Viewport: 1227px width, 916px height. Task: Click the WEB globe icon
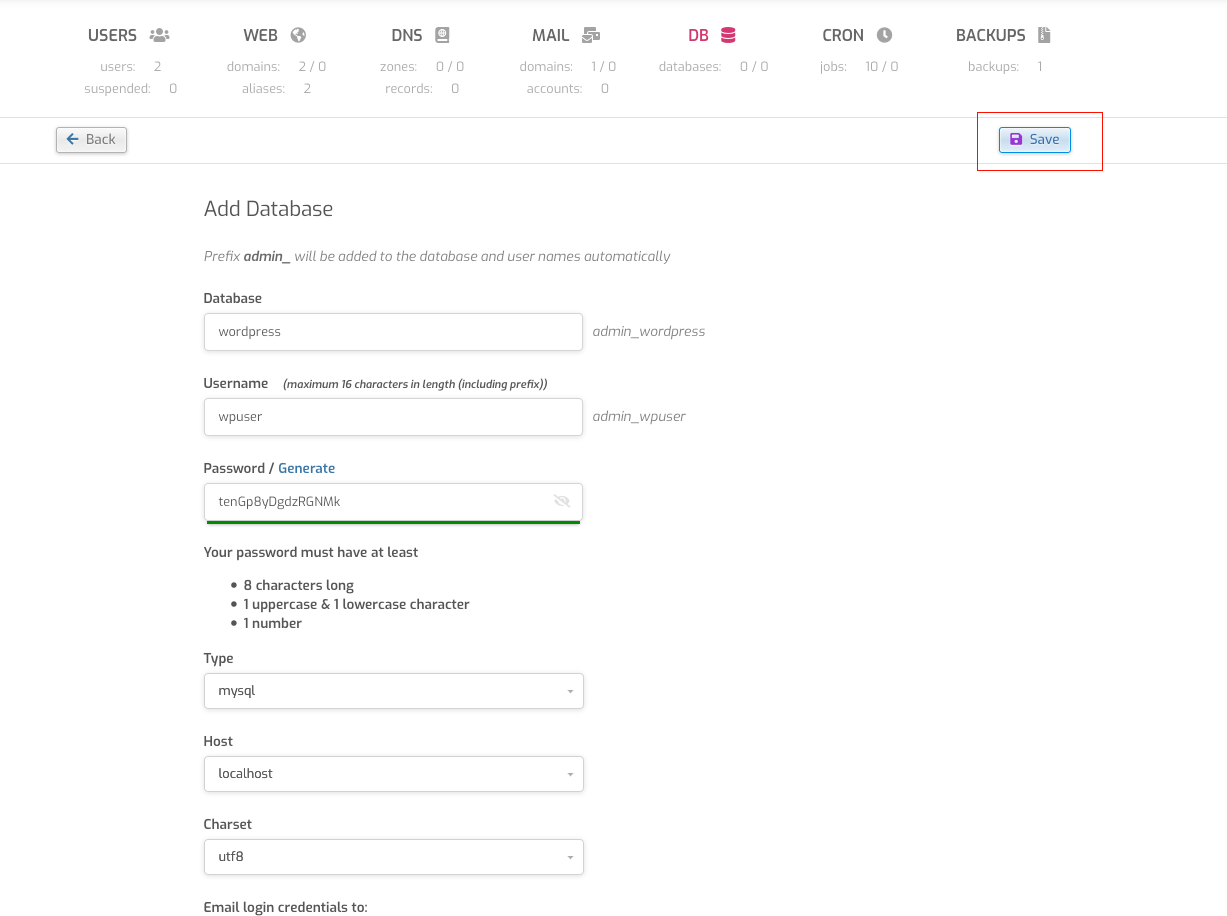point(298,35)
